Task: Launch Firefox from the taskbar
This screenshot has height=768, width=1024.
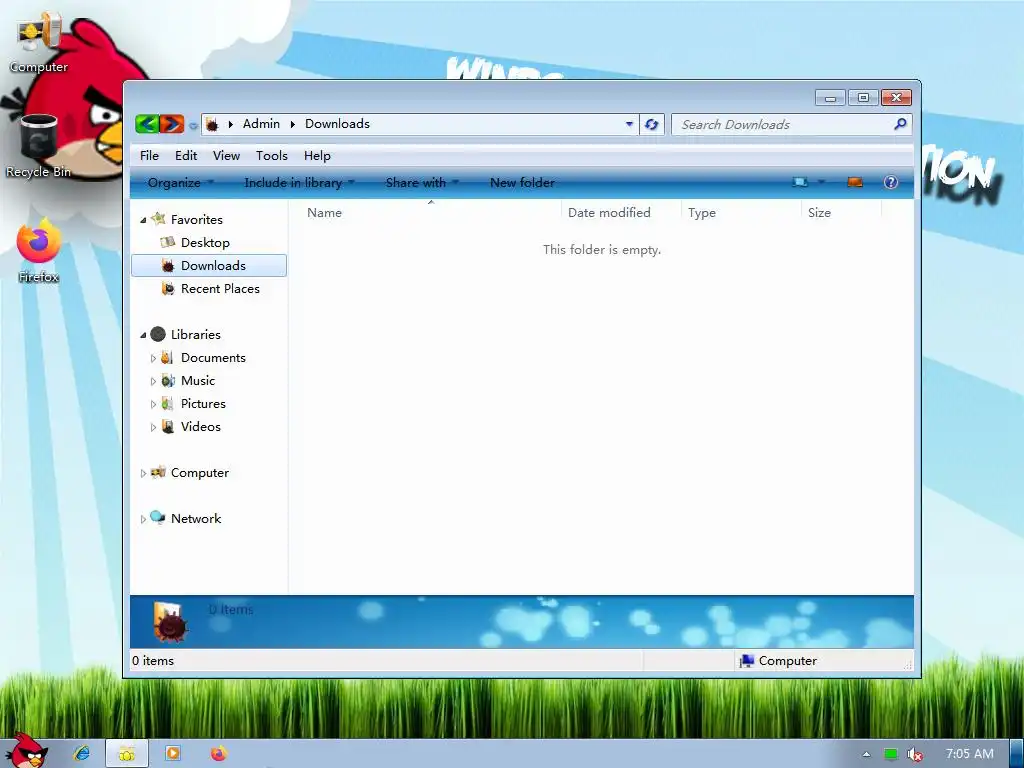Action: [x=219, y=753]
